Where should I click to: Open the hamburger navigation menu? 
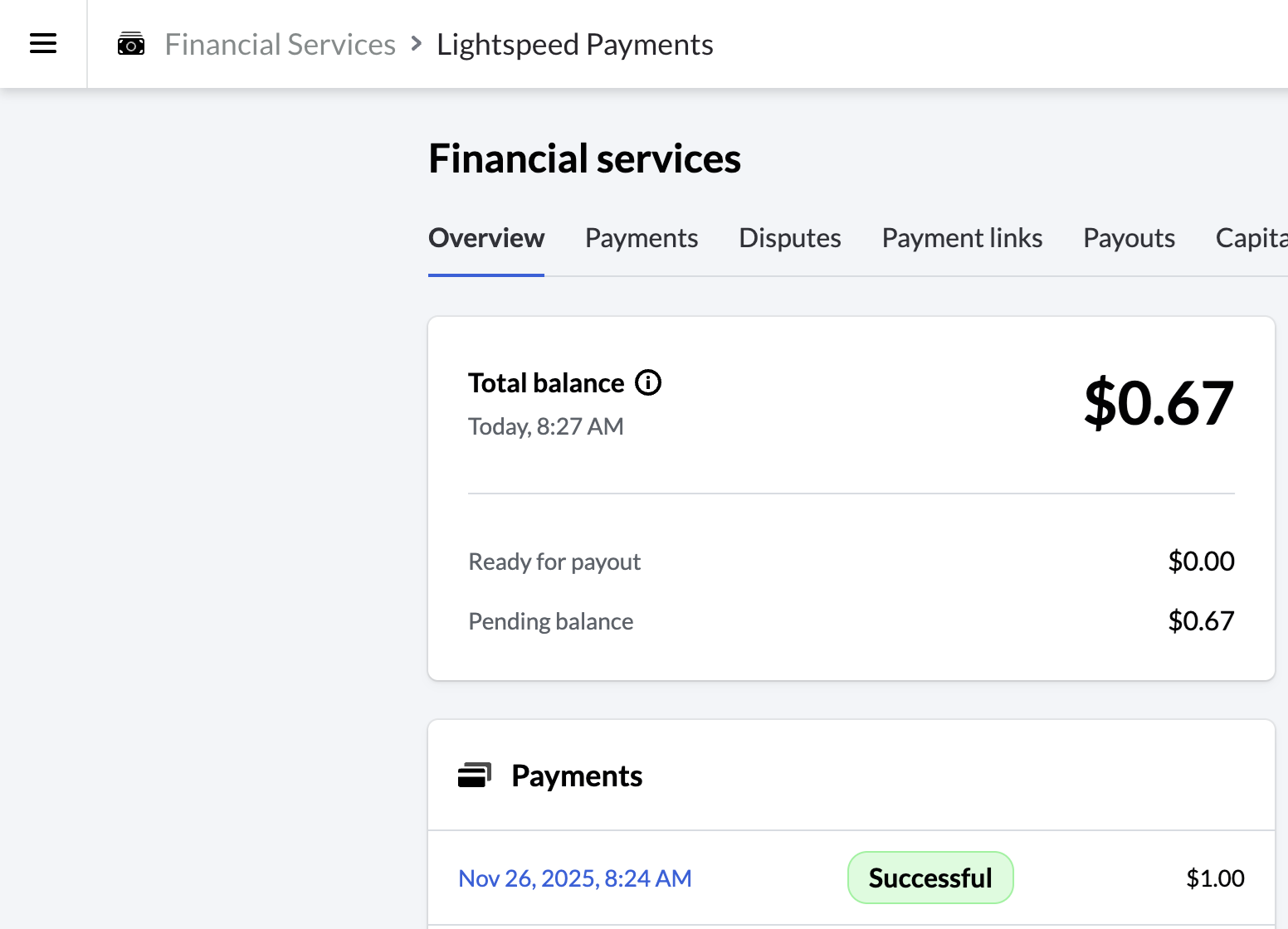(43, 43)
